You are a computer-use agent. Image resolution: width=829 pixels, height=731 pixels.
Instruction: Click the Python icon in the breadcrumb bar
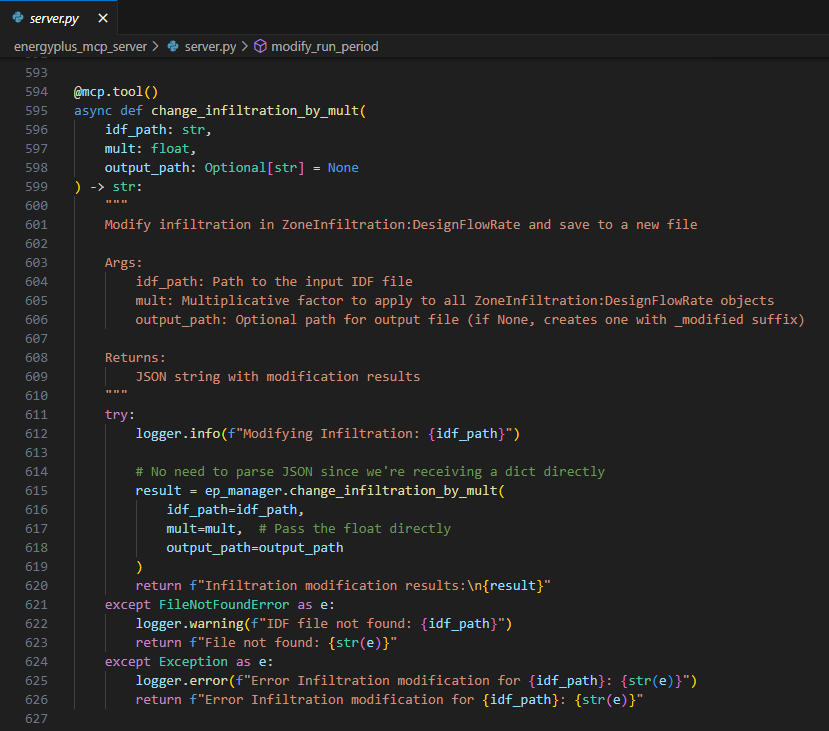point(173,46)
